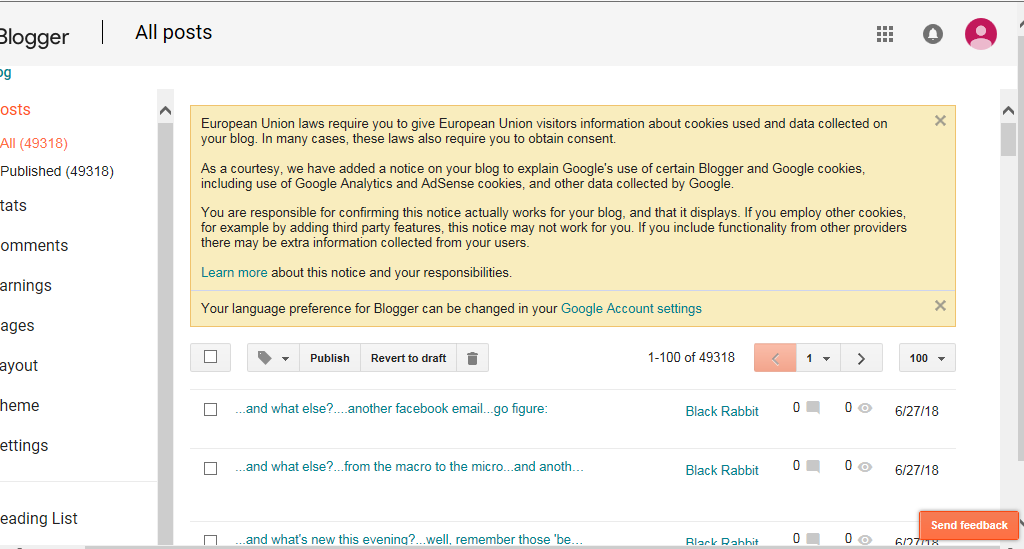Open Settings in the sidebar
The width and height of the screenshot is (1024, 549).
point(24,445)
